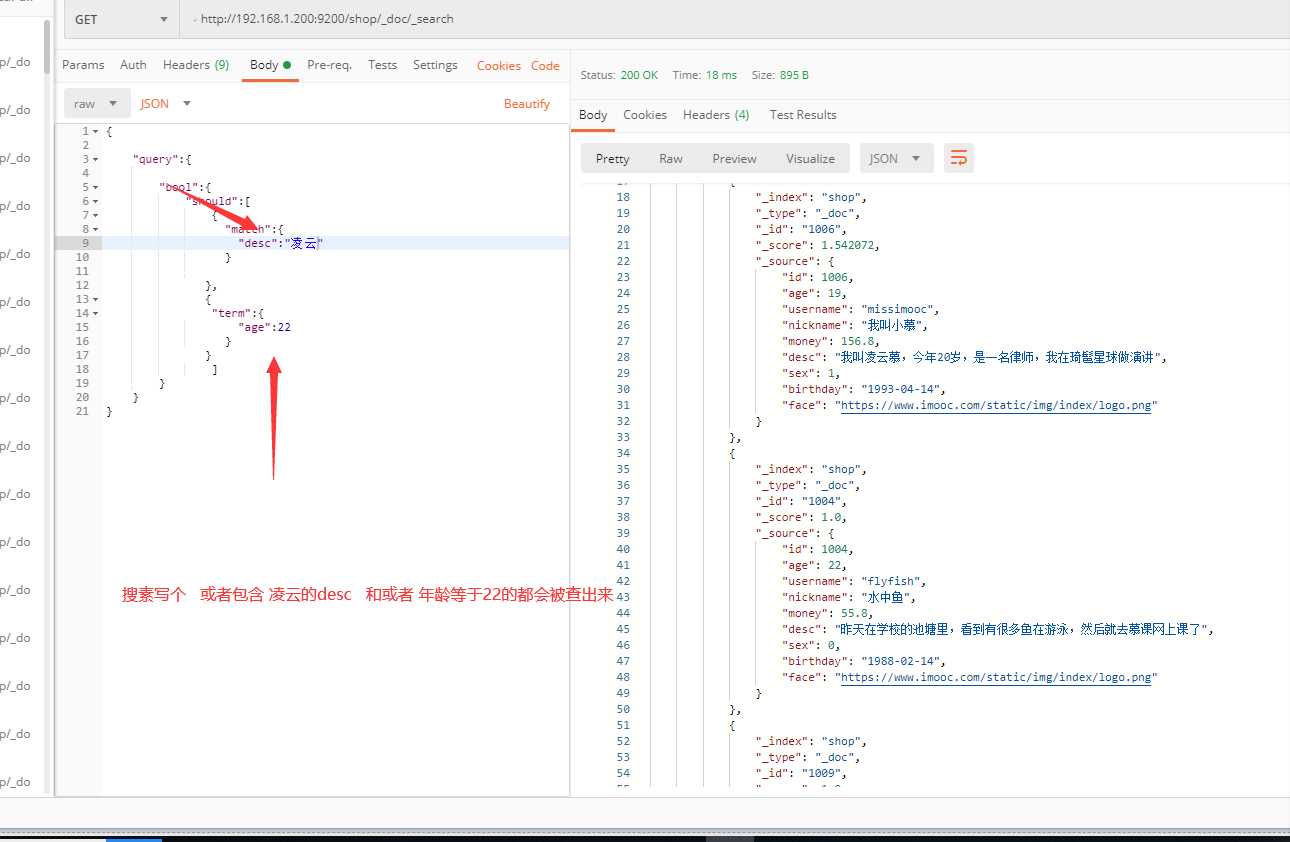Click the "_score": 1.542072 response line
The height and width of the screenshot is (842, 1290).
click(817, 245)
